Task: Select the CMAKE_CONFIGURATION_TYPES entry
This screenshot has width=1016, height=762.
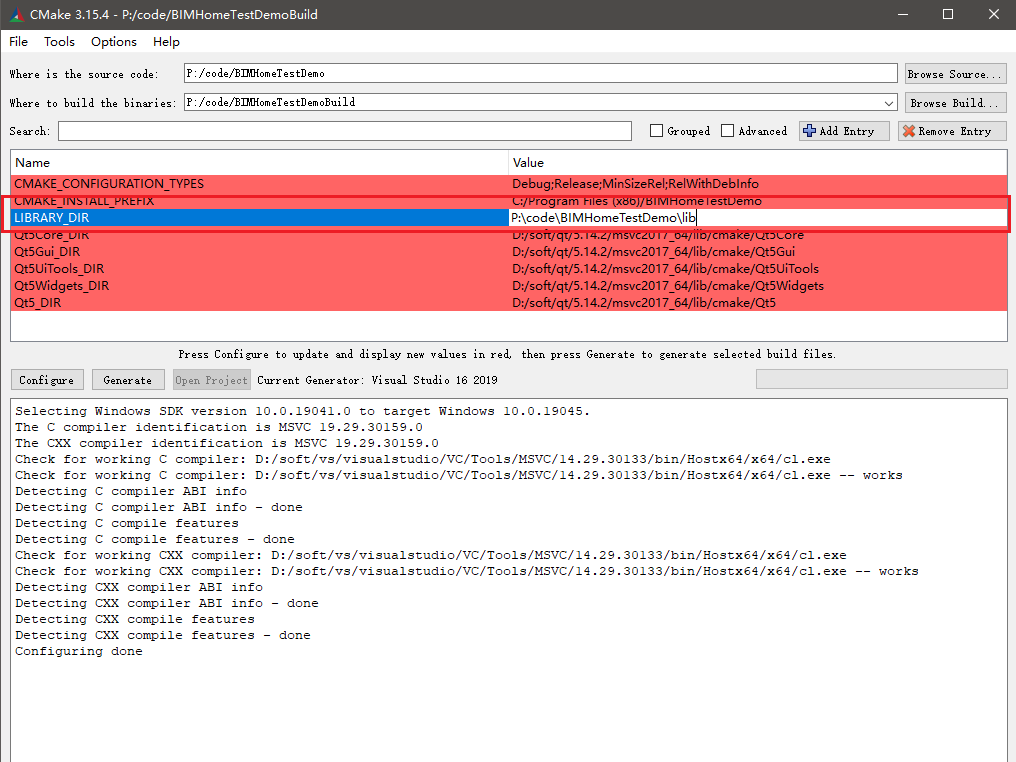Action: [x=109, y=184]
